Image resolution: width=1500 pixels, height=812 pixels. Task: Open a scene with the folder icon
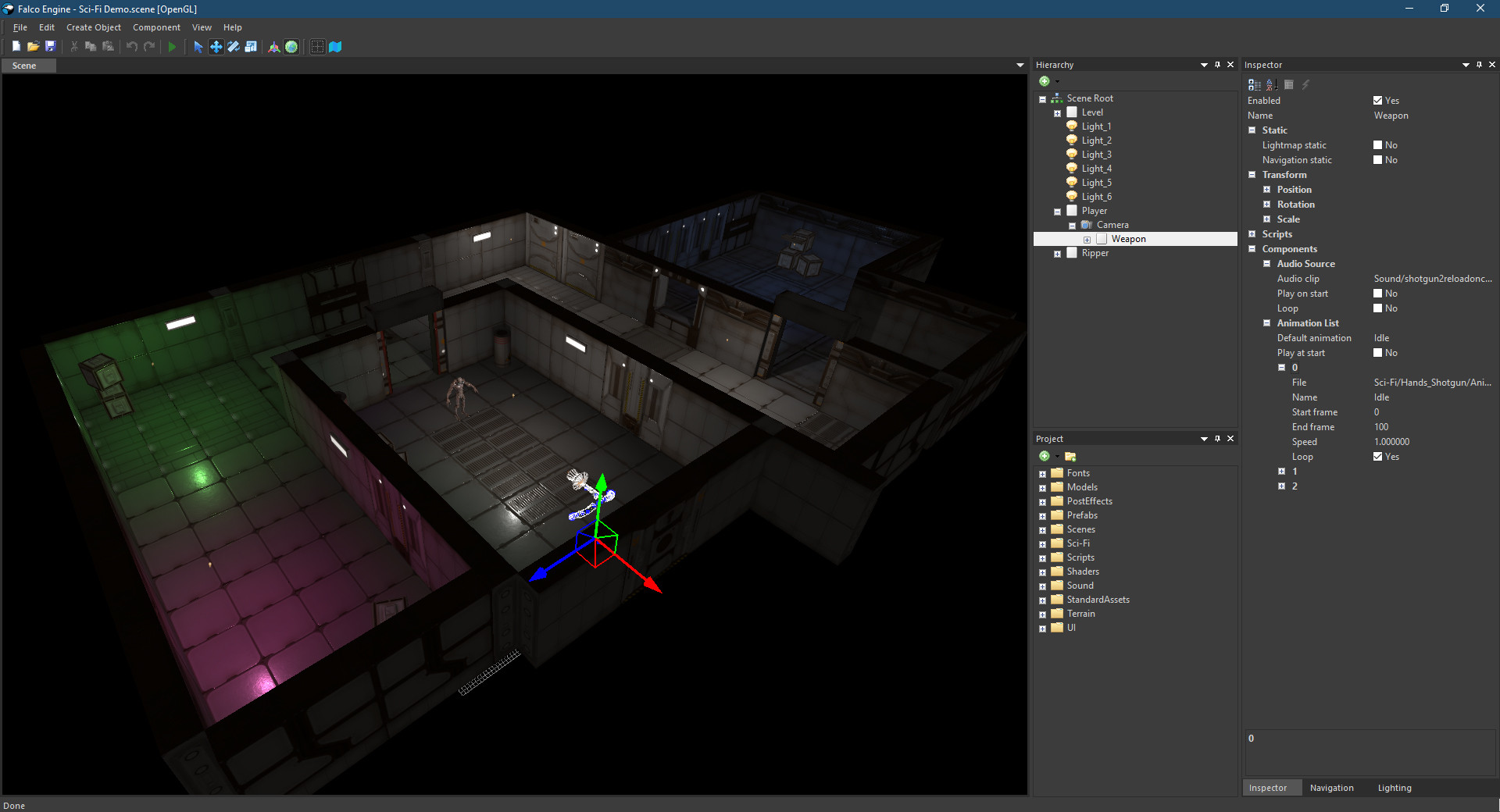(33, 47)
